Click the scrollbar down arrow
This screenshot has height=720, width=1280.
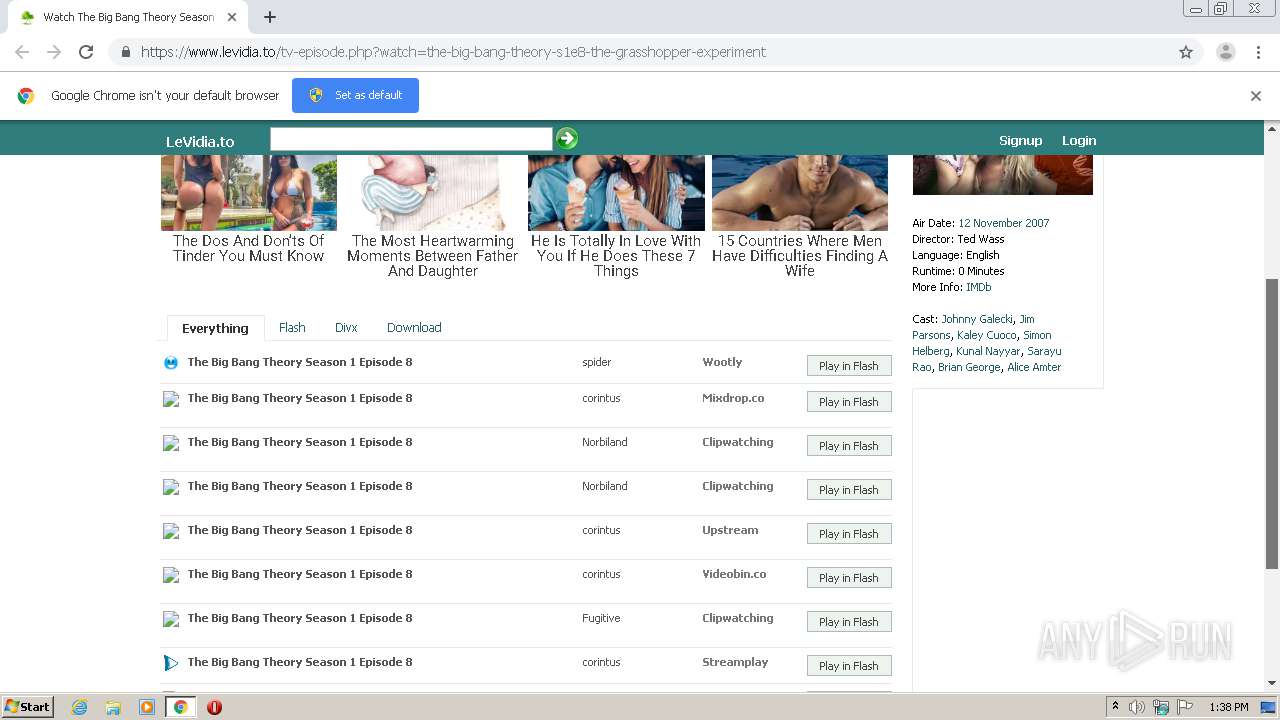tap(1272, 683)
